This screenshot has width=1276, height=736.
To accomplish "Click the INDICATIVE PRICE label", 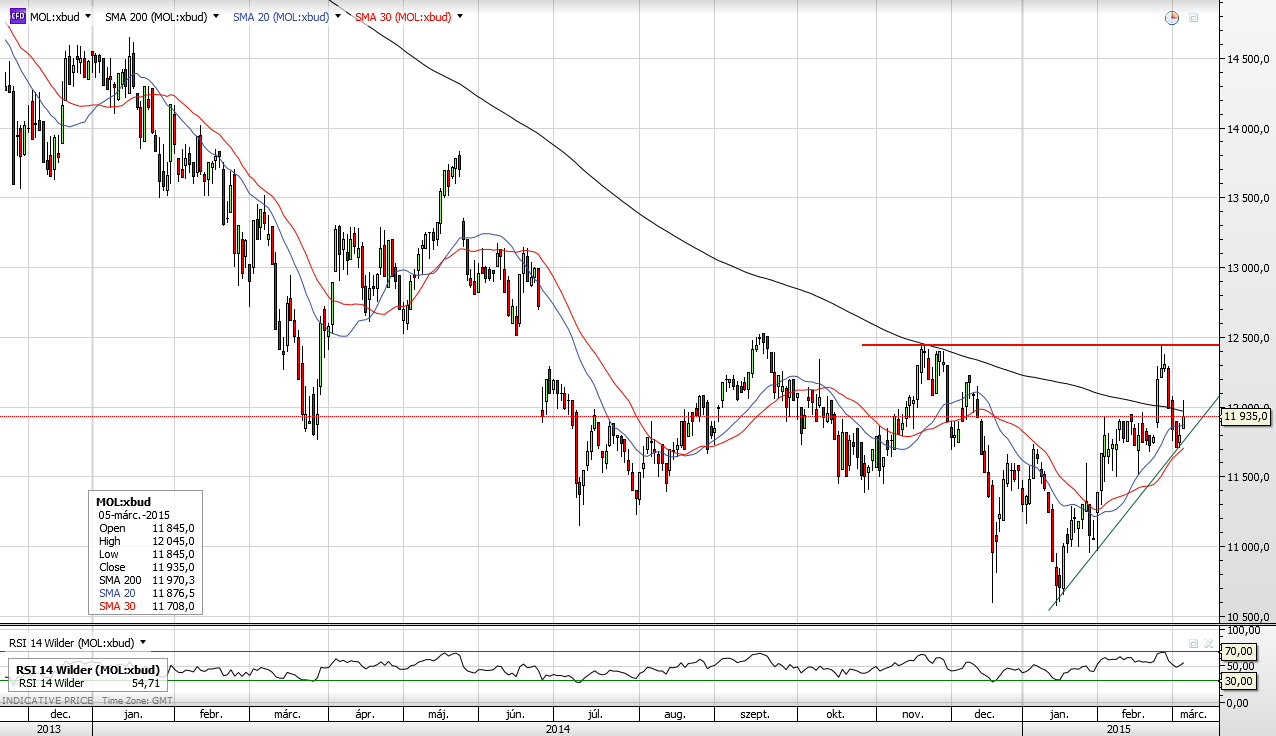I will tap(46, 701).
